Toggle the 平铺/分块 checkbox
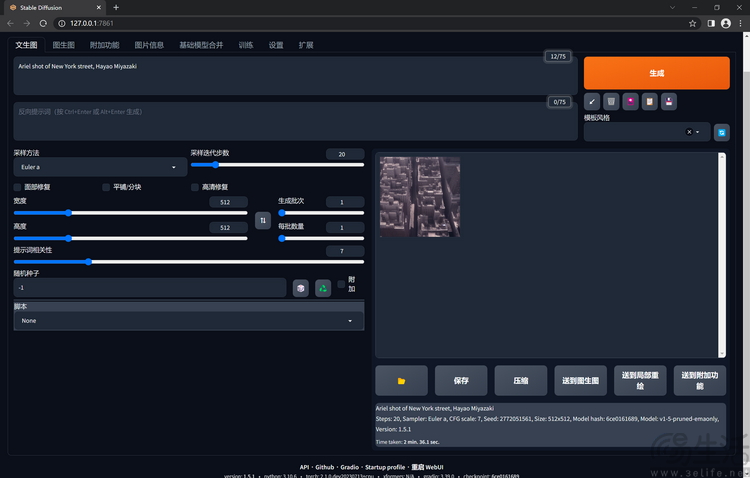750x478 pixels. (x=106, y=187)
